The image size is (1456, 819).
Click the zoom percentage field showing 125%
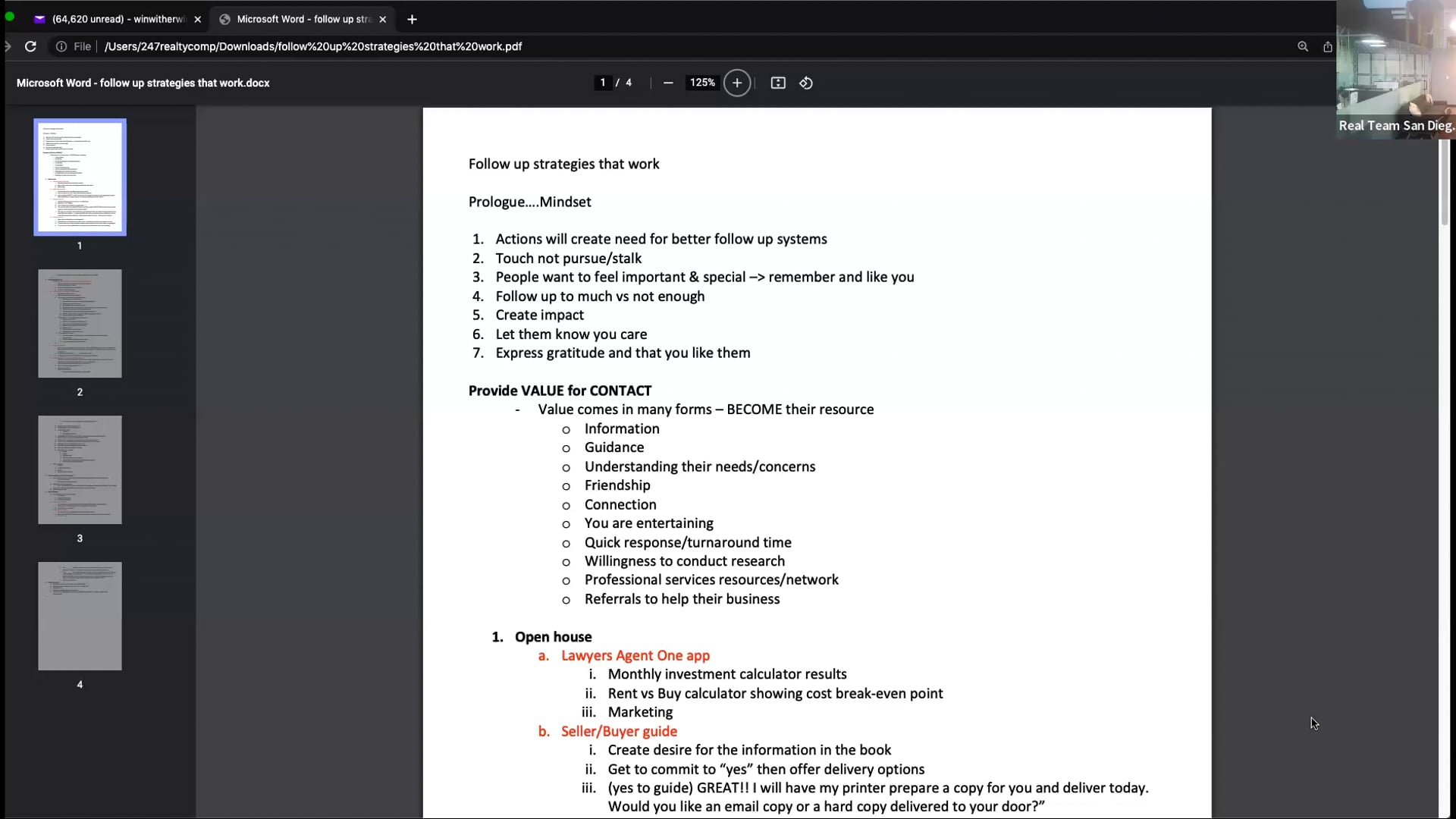point(702,83)
